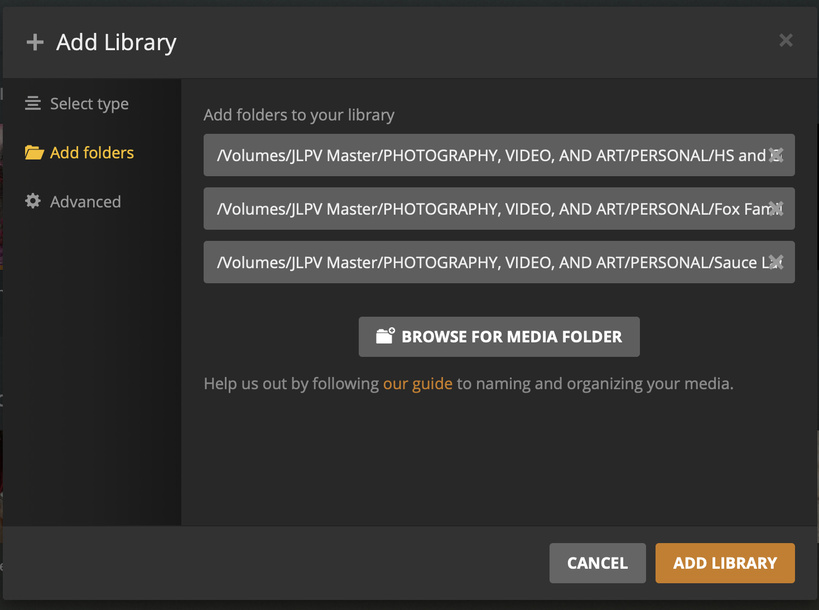Viewport: 819px width, 610px height.
Task: Click the Select type list icon
Action: click(34, 103)
